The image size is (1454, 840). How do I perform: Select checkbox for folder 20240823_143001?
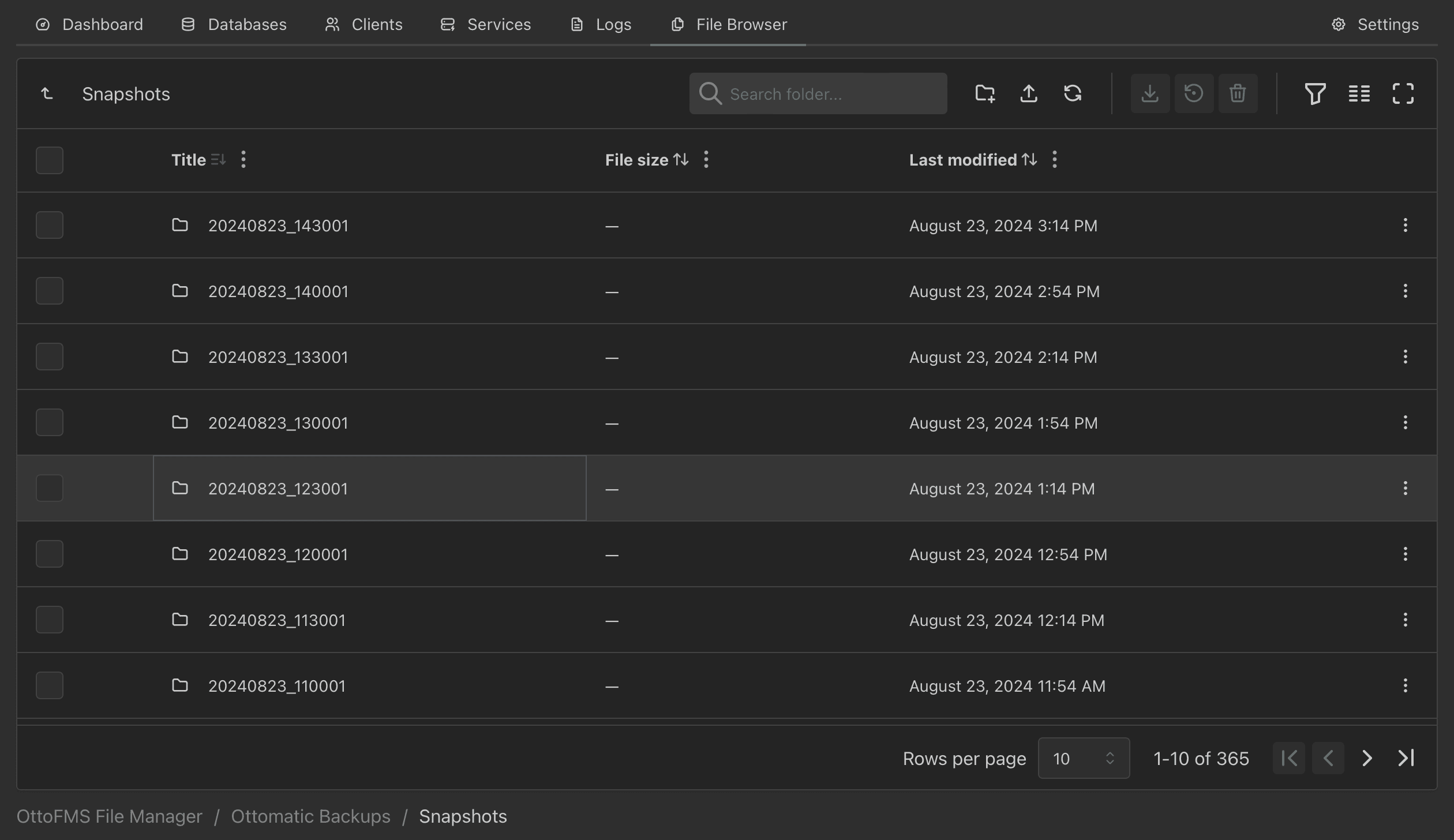(x=50, y=225)
